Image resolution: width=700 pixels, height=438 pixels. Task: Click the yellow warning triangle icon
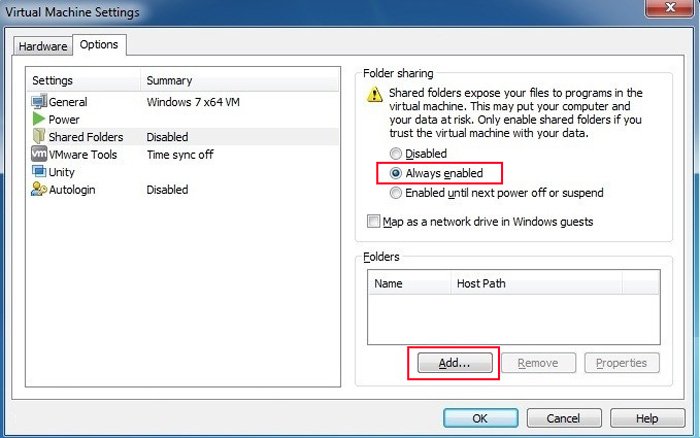click(x=375, y=95)
